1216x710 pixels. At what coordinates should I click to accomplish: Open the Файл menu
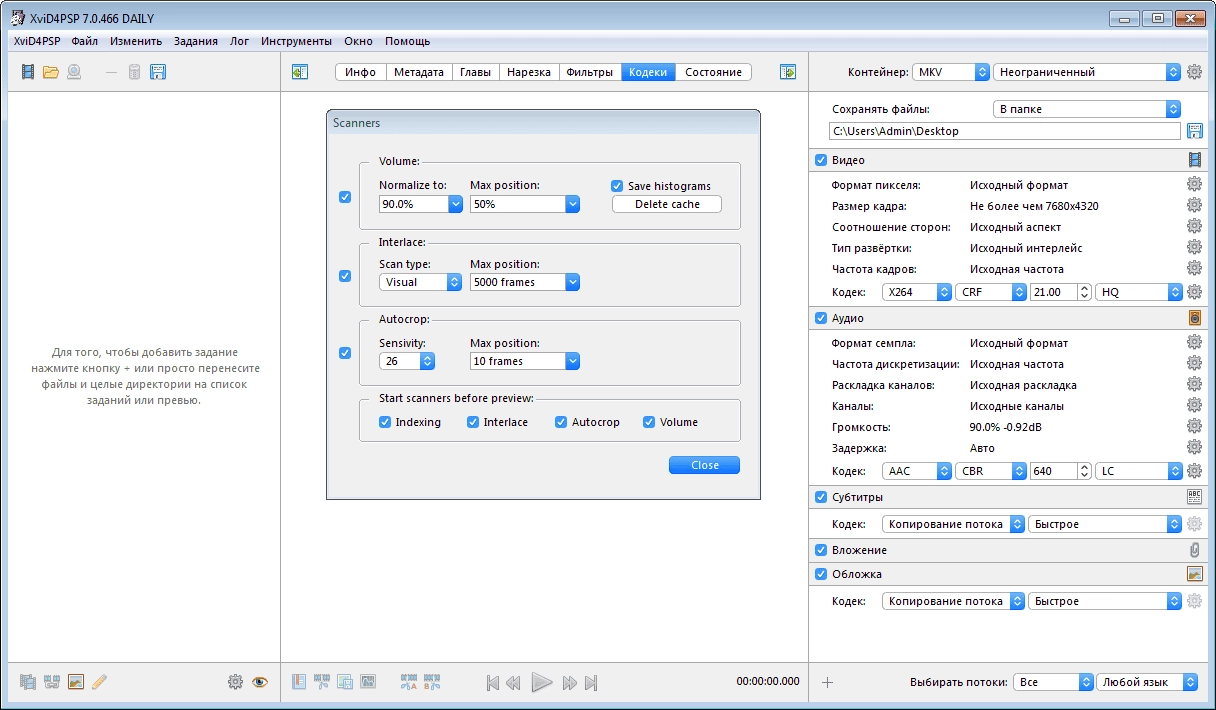point(84,41)
